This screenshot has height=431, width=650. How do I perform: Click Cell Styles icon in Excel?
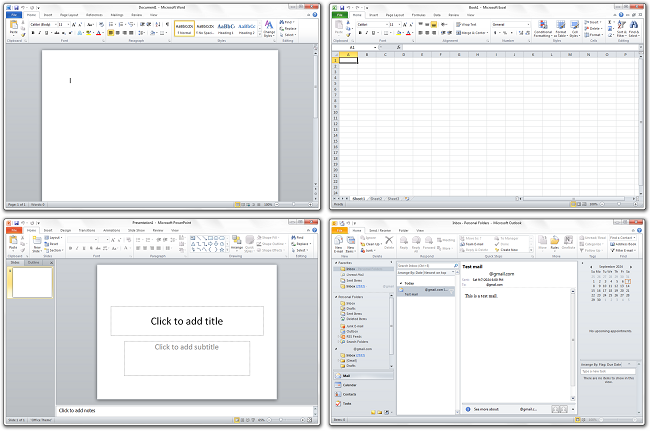(575, 28)
